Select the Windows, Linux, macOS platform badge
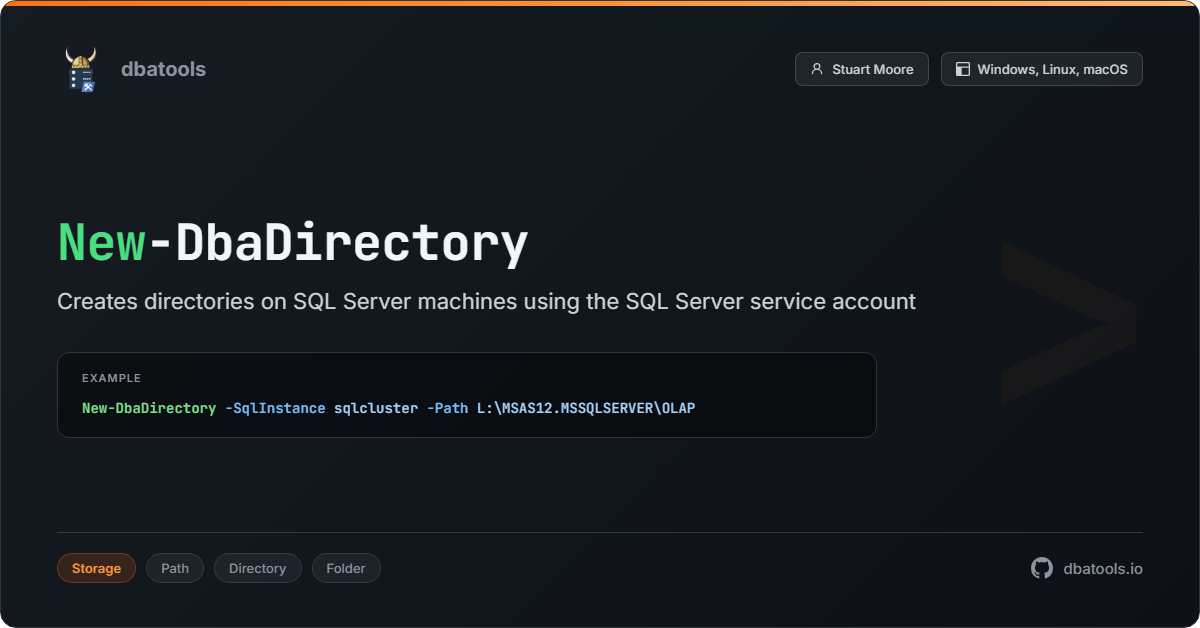Screen dimensions: 1200x628 (x=1042, y=70)
